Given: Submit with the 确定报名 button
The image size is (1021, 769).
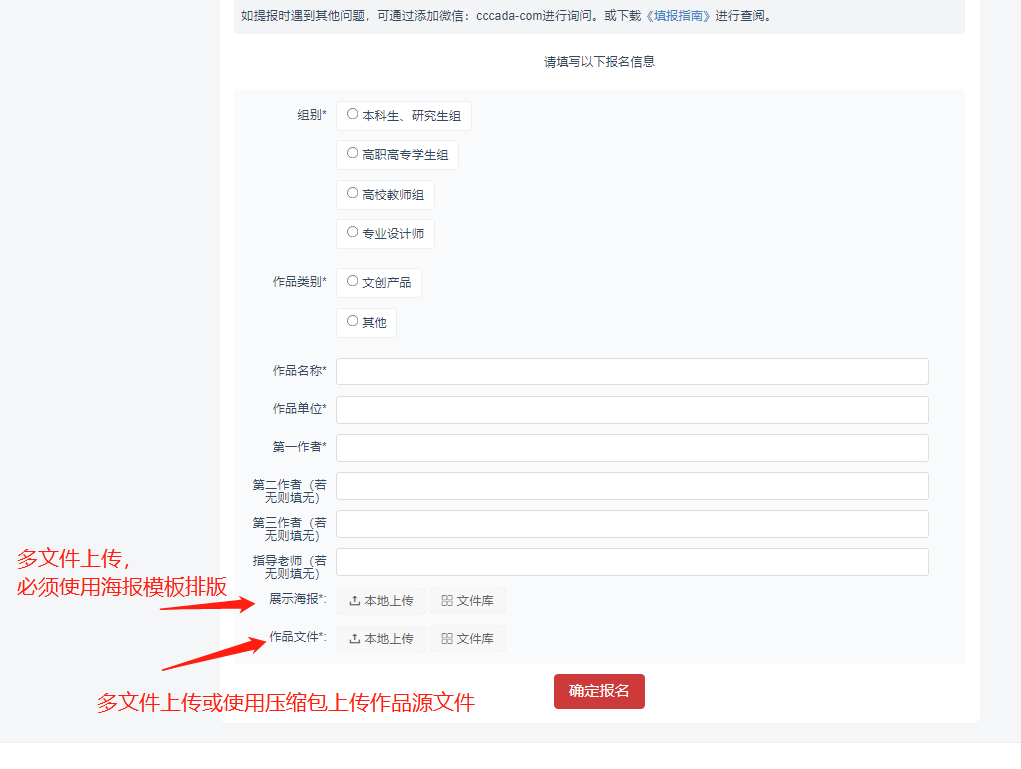Looking at the screenshot, I should 599,691.
